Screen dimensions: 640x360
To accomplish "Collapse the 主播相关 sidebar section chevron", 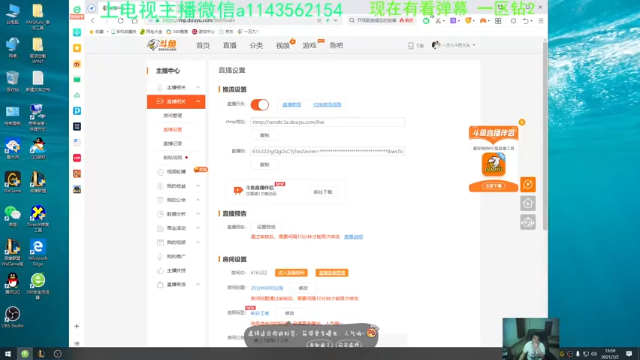I will 198,87.
